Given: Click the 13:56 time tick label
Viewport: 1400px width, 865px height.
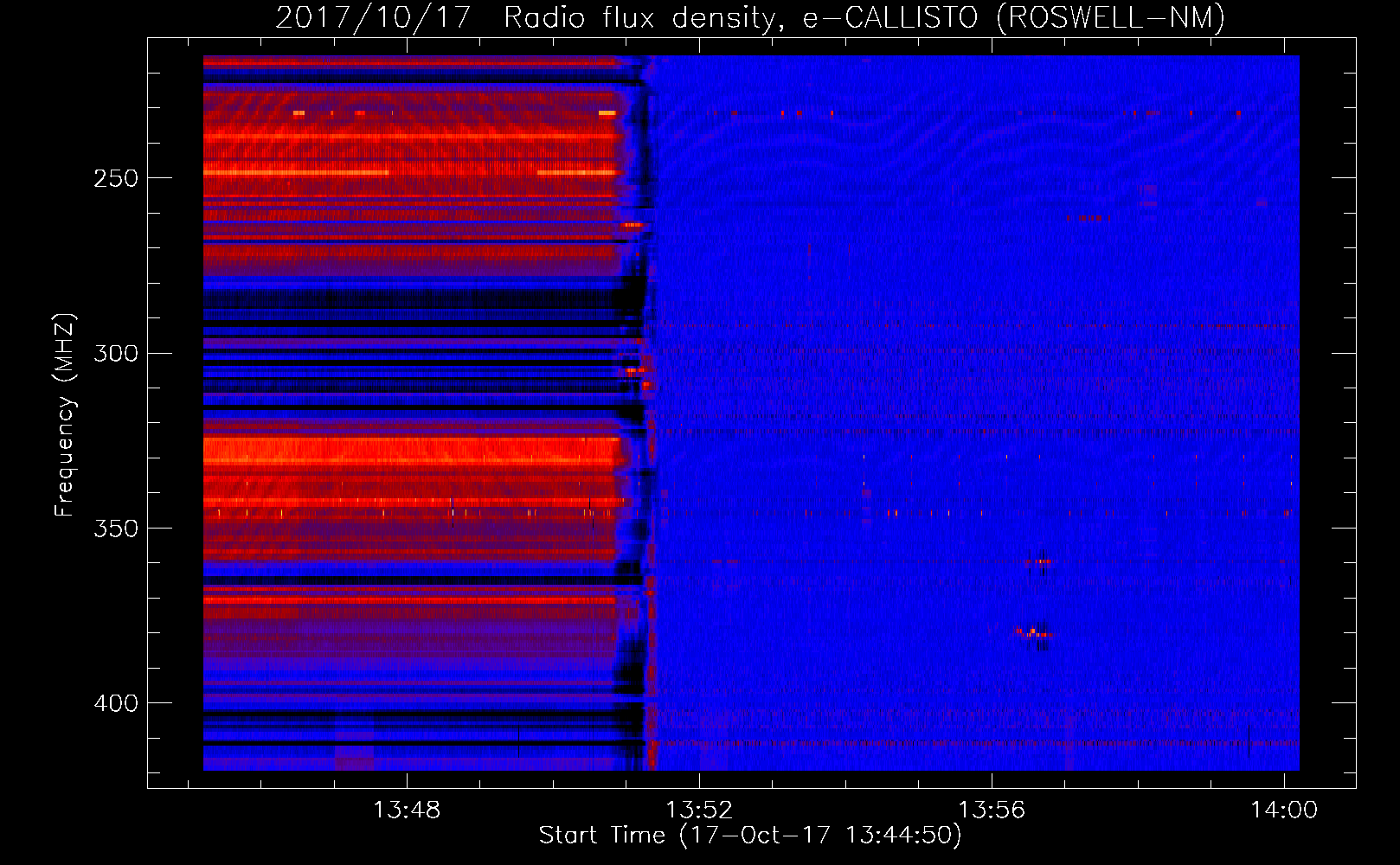Looking at the screenshot, I should (x=992, y=810).
